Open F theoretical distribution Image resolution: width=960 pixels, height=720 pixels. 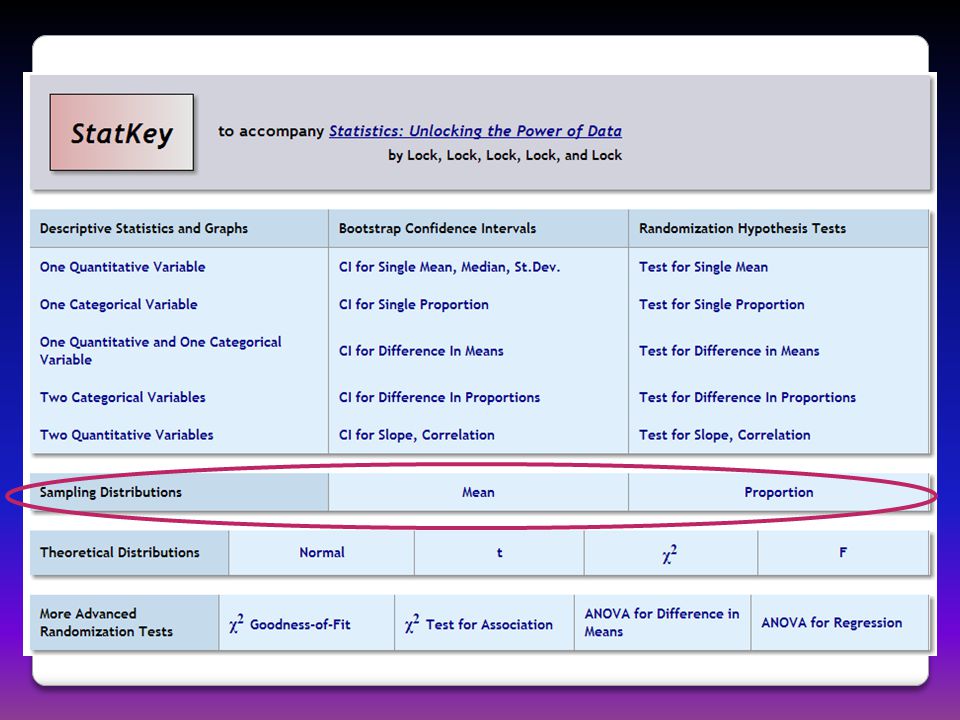click(x=843, y=552)
